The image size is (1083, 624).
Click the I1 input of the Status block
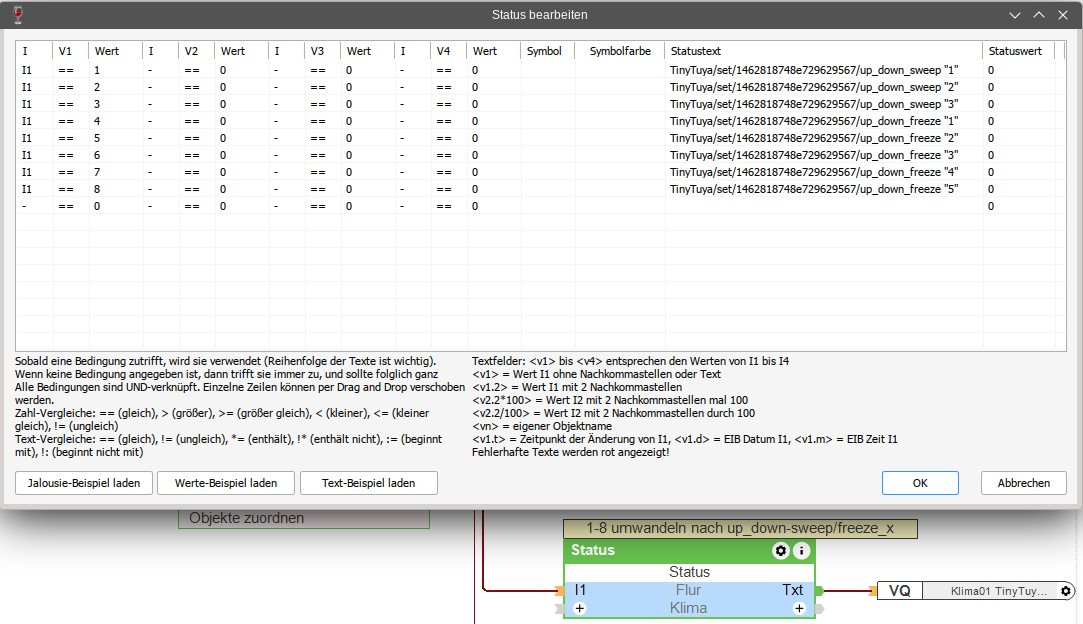click(580, 590)
